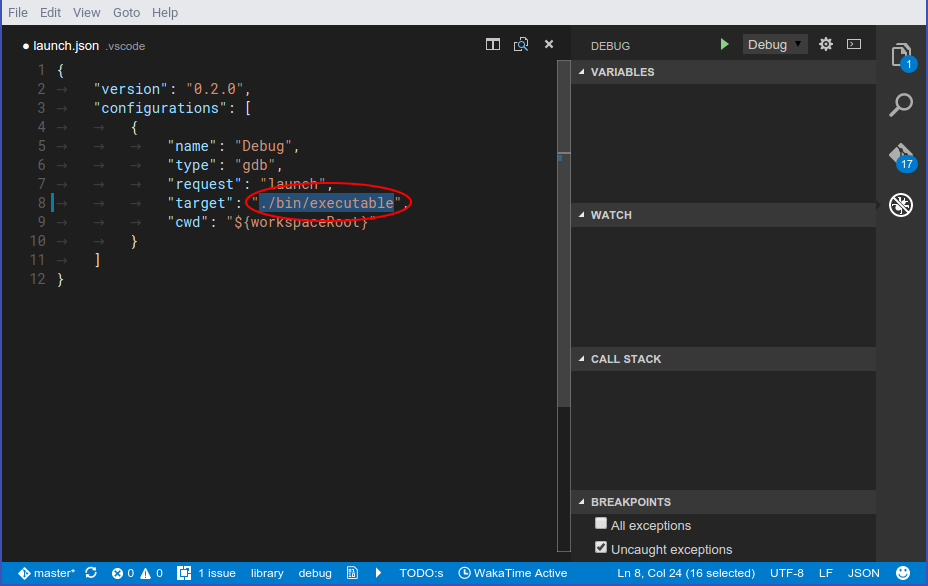Open the debug console with the terminal icon

(x=853, y=44)
